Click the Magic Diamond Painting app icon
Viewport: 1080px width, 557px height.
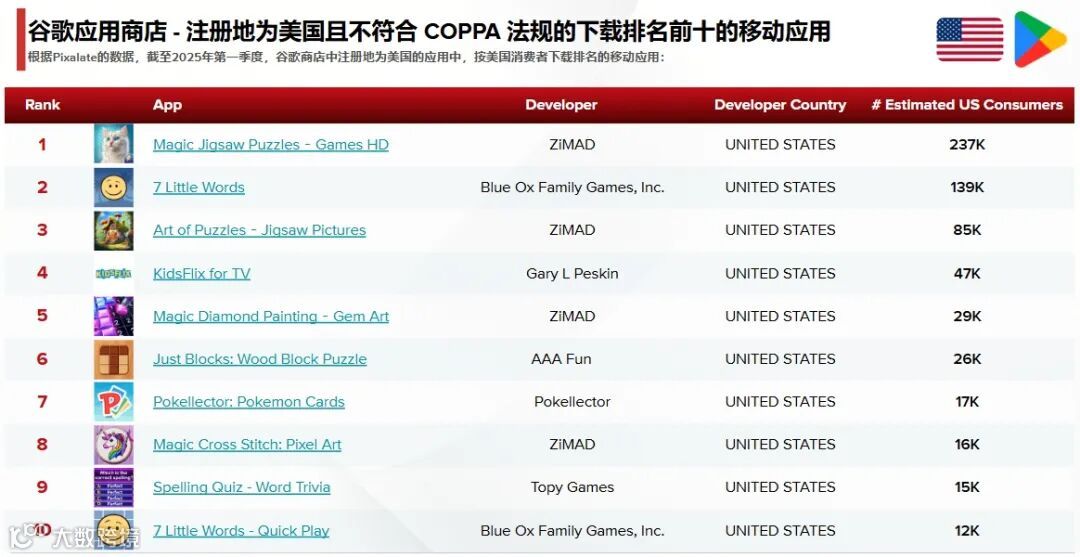(114, 316)
